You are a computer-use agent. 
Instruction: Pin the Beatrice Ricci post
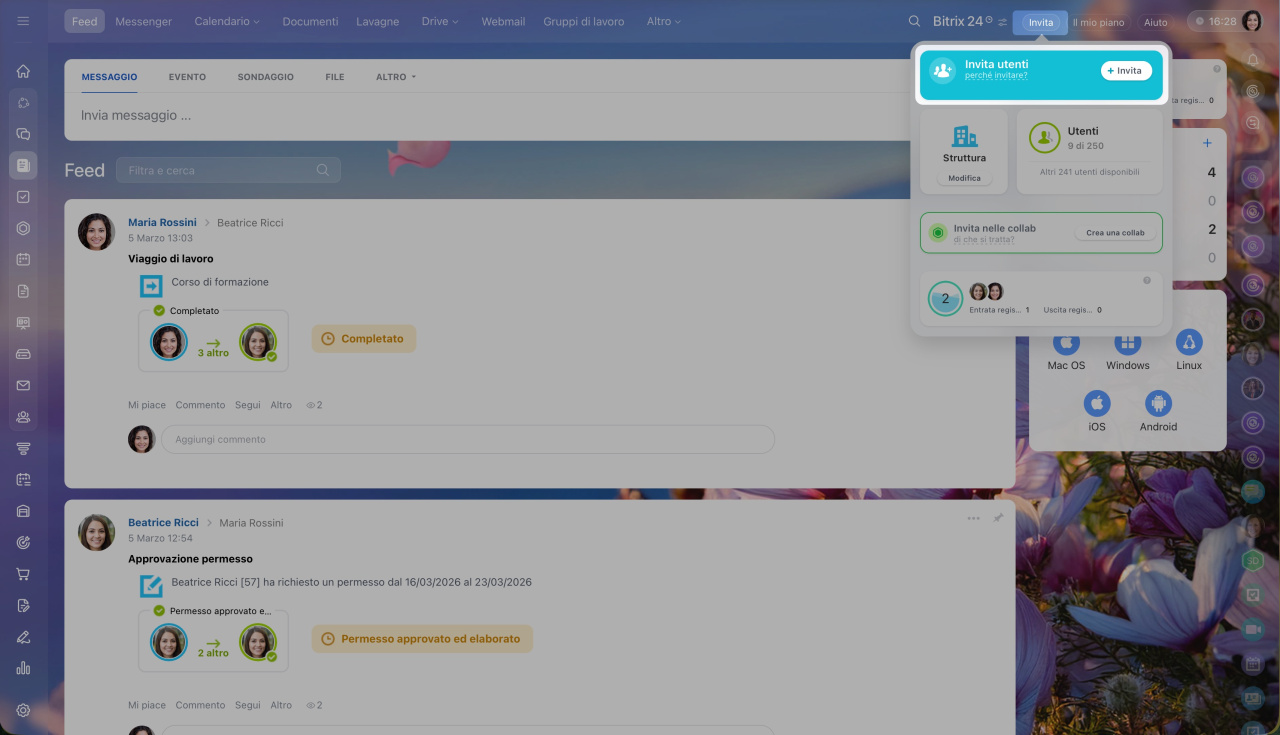click(x=998, y=518)
